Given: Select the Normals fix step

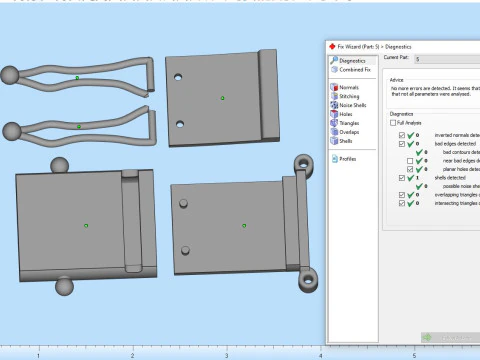Looking at the screenshot, I should coord(345,87).
